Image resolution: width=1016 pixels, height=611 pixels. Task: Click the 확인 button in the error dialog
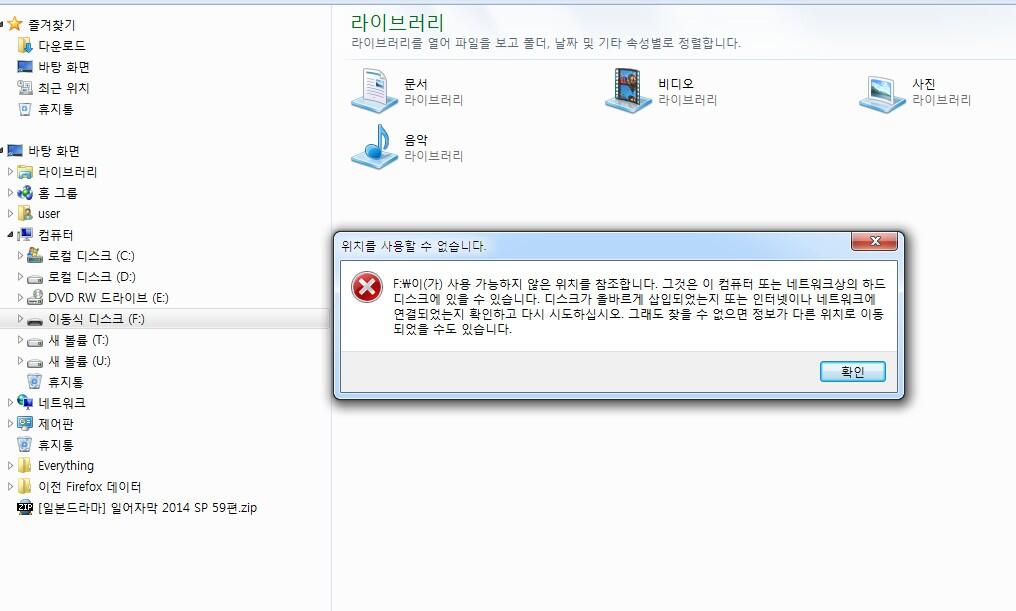click(x=853, y=371)
